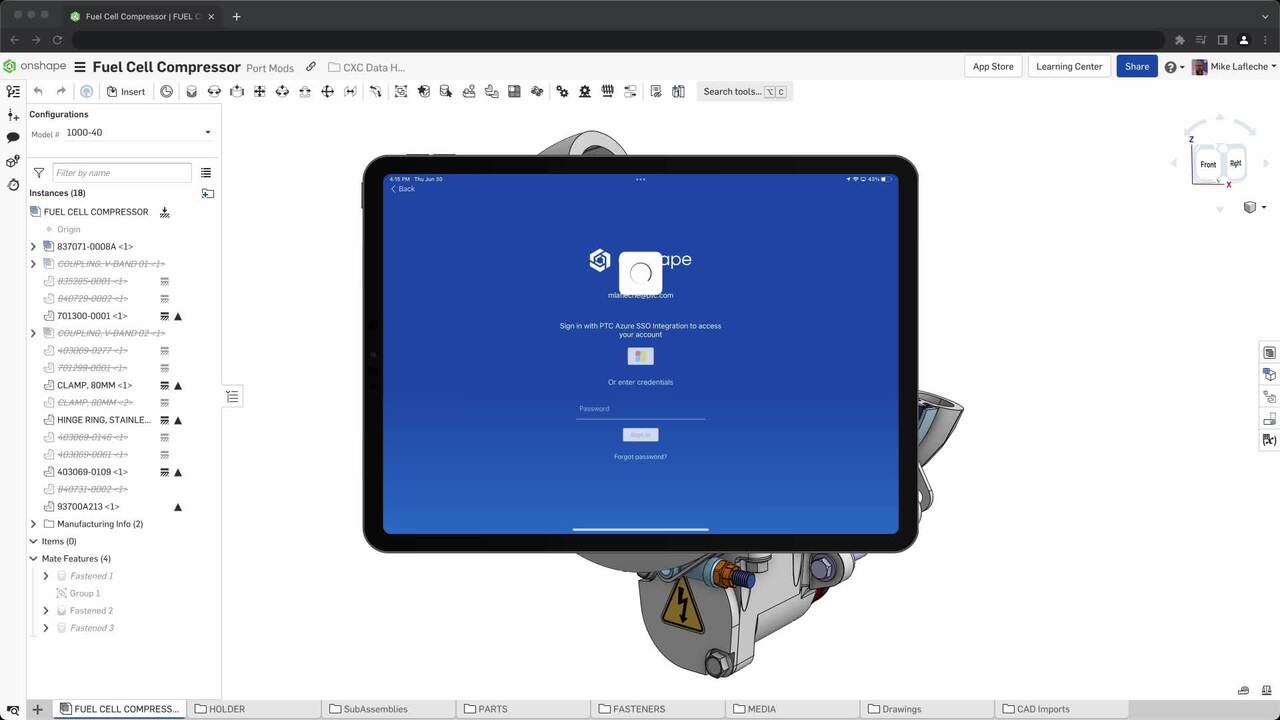
Task: Select the Revolute mate tool
Action: point(214,91)
